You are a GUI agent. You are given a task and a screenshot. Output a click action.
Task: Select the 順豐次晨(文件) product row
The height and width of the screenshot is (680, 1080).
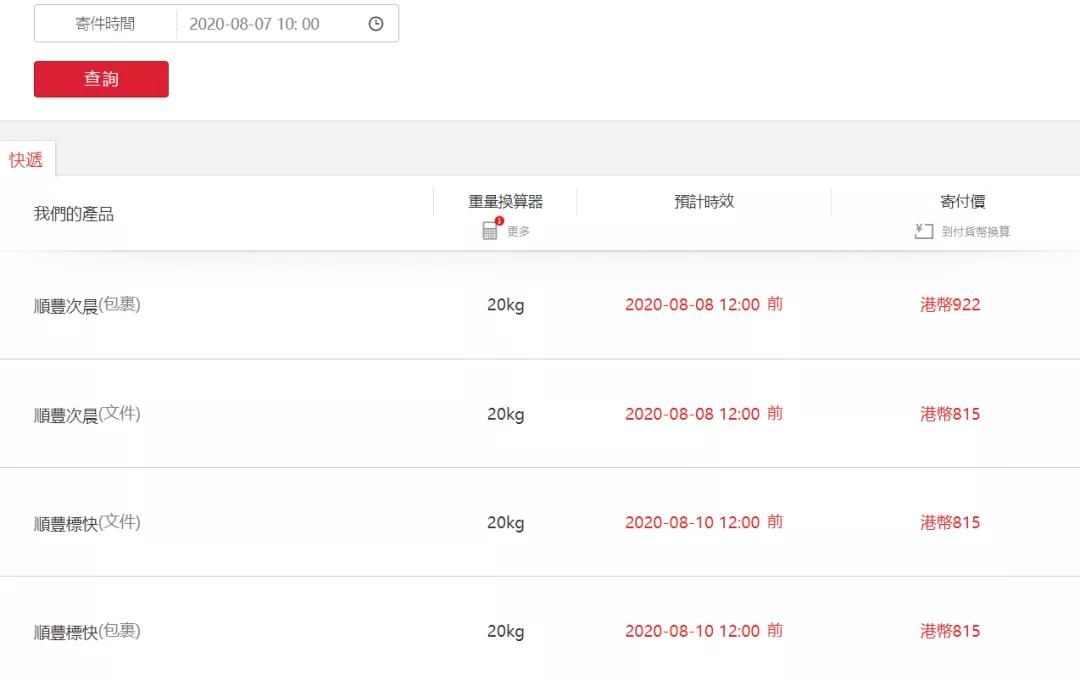pyautogui.click(x=87, y=414)
